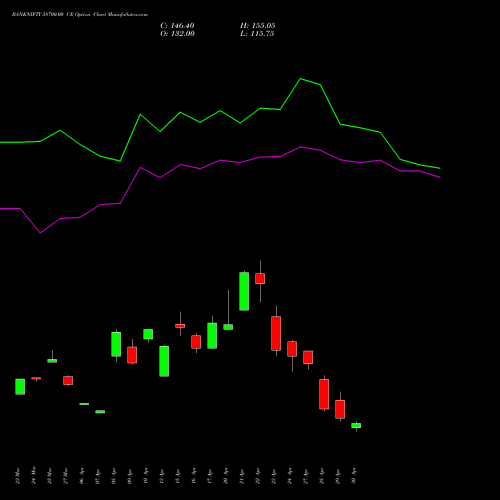The image size is (500, 500).
Task: Click the '27 Mar' date axis label
Action: click(x=66, y=476)
